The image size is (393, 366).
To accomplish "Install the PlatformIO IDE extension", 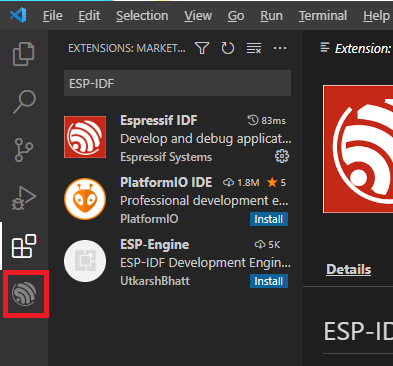I will [269, 219].
